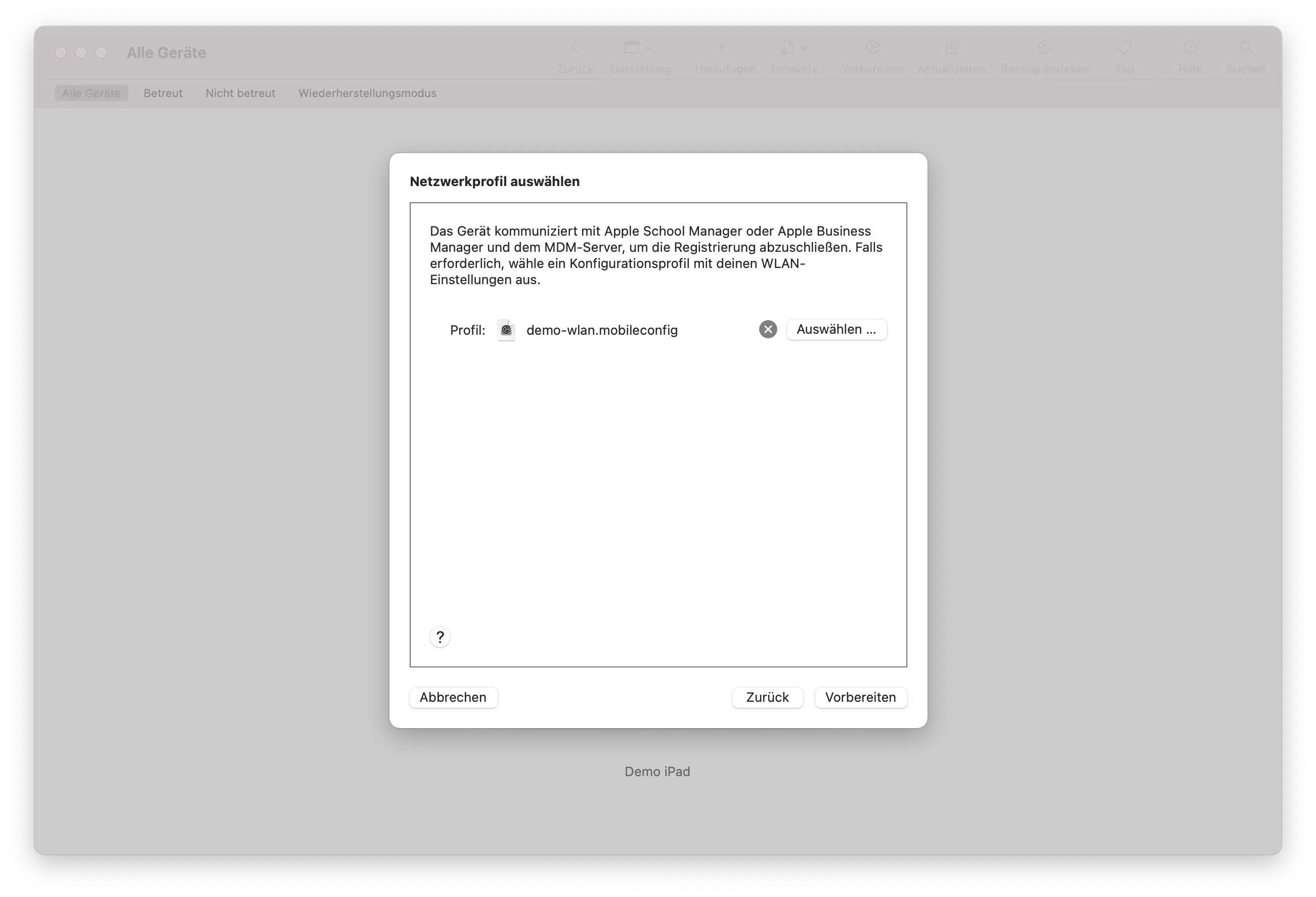
Task: Toggle the Nicht betreut filter
Action: pyautogui.click(x=240, y=93)
